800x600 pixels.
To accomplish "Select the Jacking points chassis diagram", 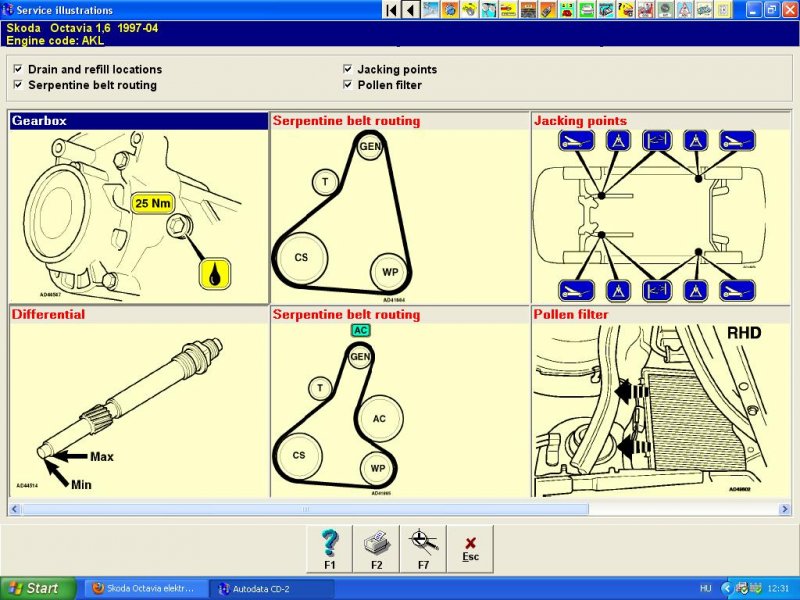I will (661, 216).
